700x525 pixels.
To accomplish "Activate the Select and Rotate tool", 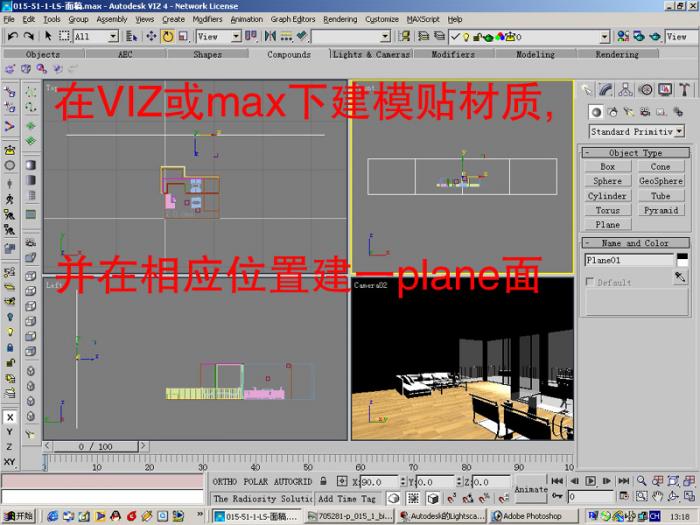I will click(168, 36).
